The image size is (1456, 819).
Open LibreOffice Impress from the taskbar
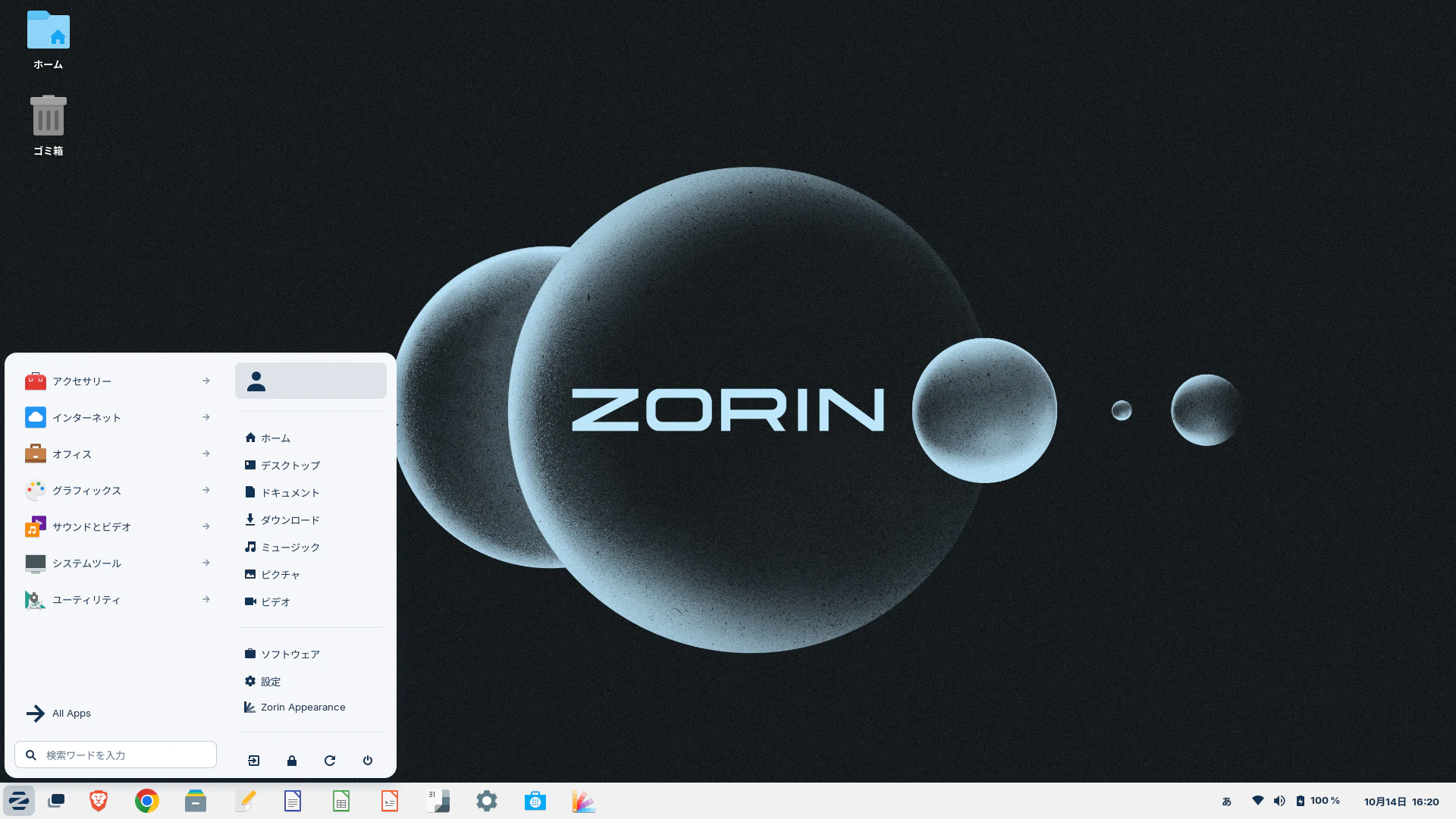click(x=389, y=800)
